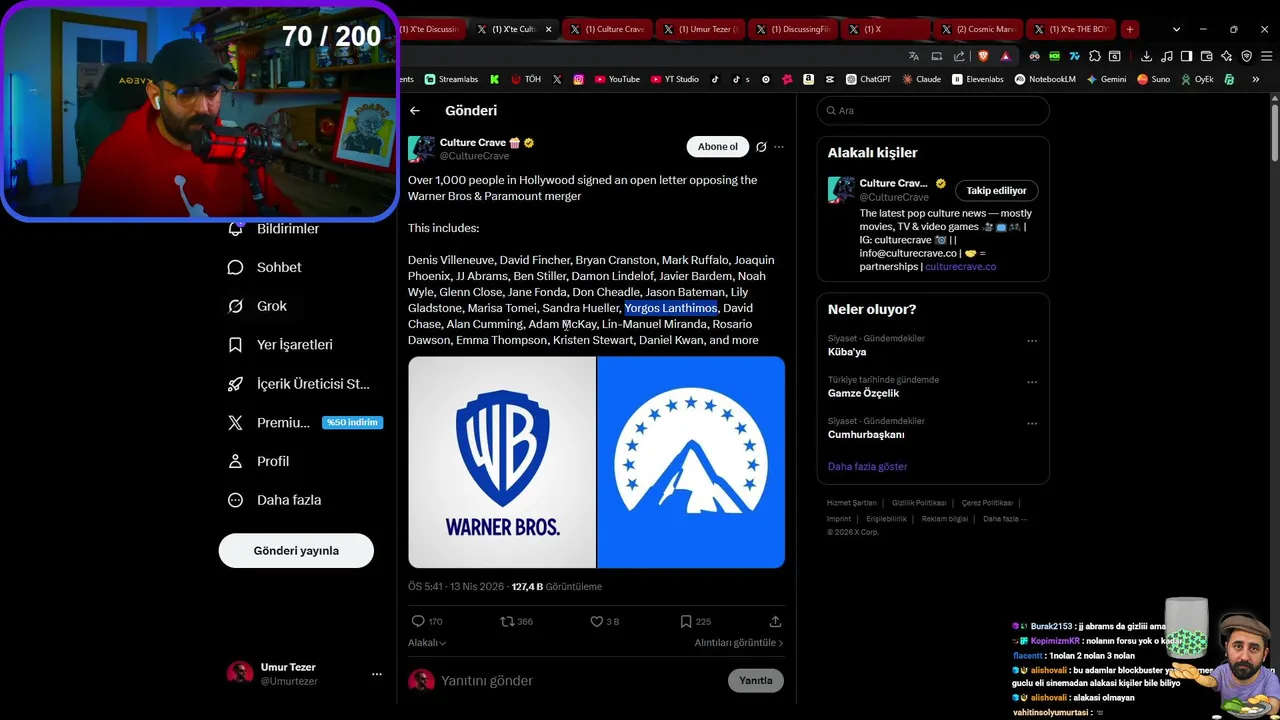
Task: Go back using the Gönderi arrow
Action: click(415, 111)
